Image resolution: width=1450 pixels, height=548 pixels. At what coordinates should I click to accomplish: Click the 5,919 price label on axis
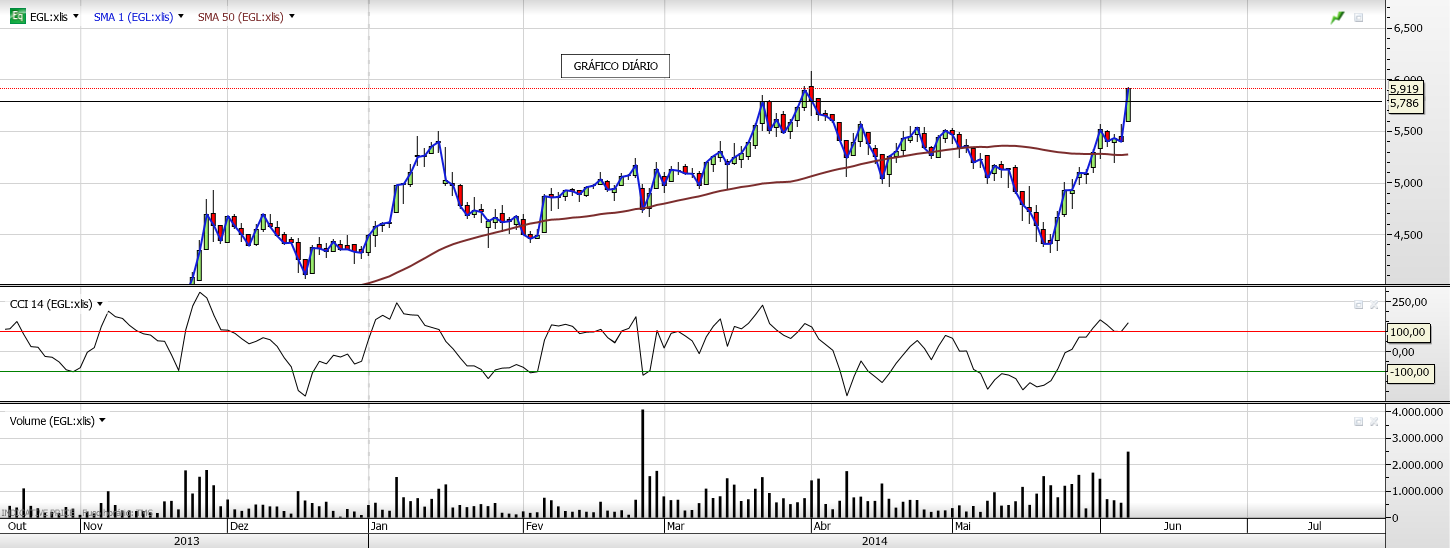[1404, 89]
